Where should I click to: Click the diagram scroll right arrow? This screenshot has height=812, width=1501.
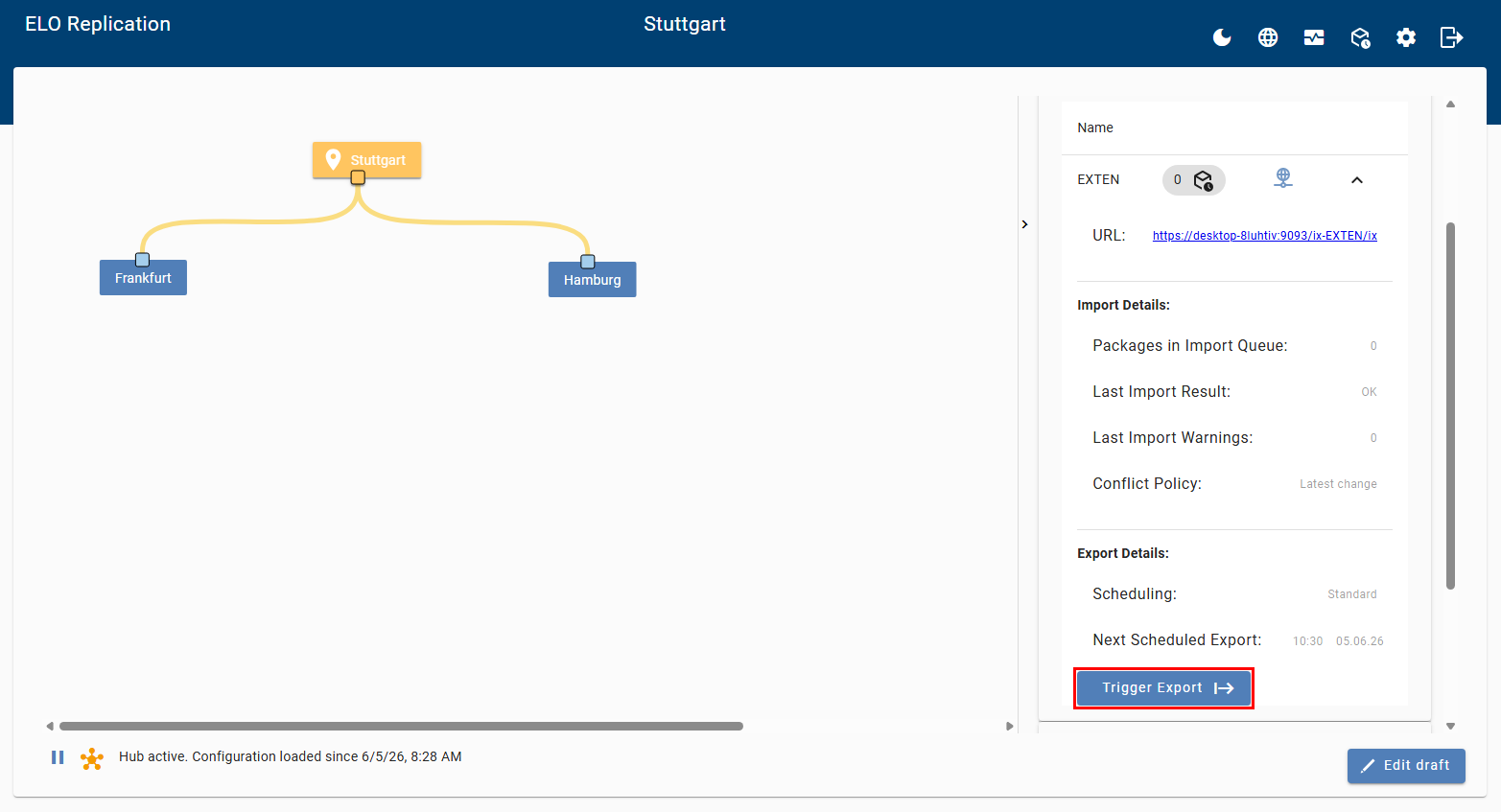coord(1009,727)
